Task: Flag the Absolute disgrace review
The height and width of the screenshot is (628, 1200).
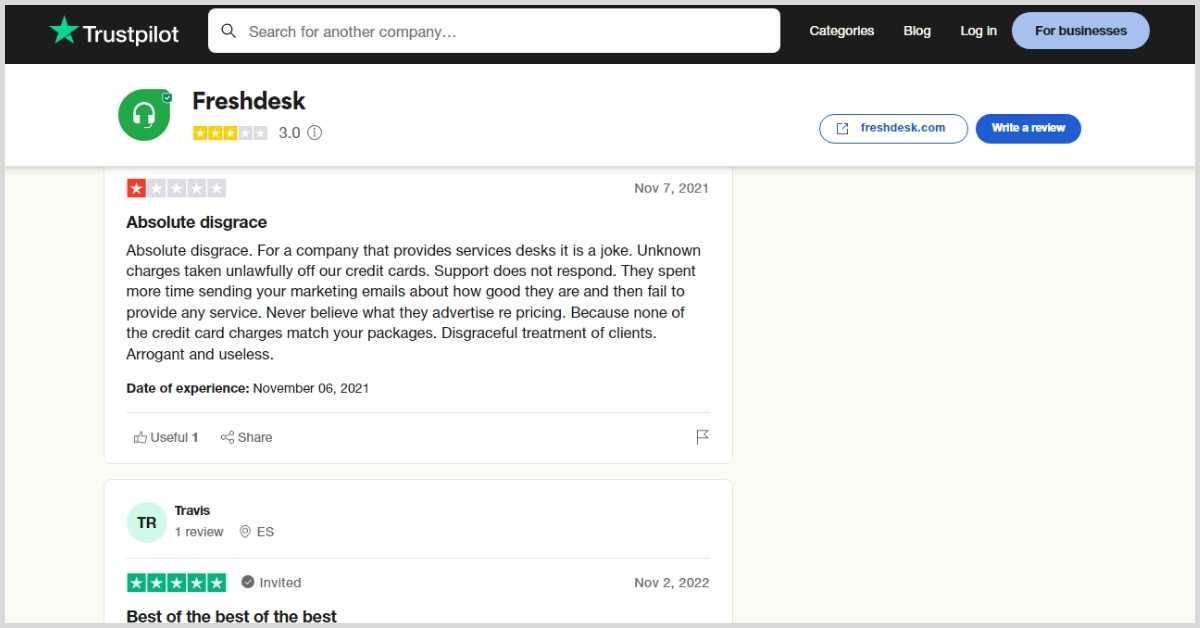Action: point(702,436)
